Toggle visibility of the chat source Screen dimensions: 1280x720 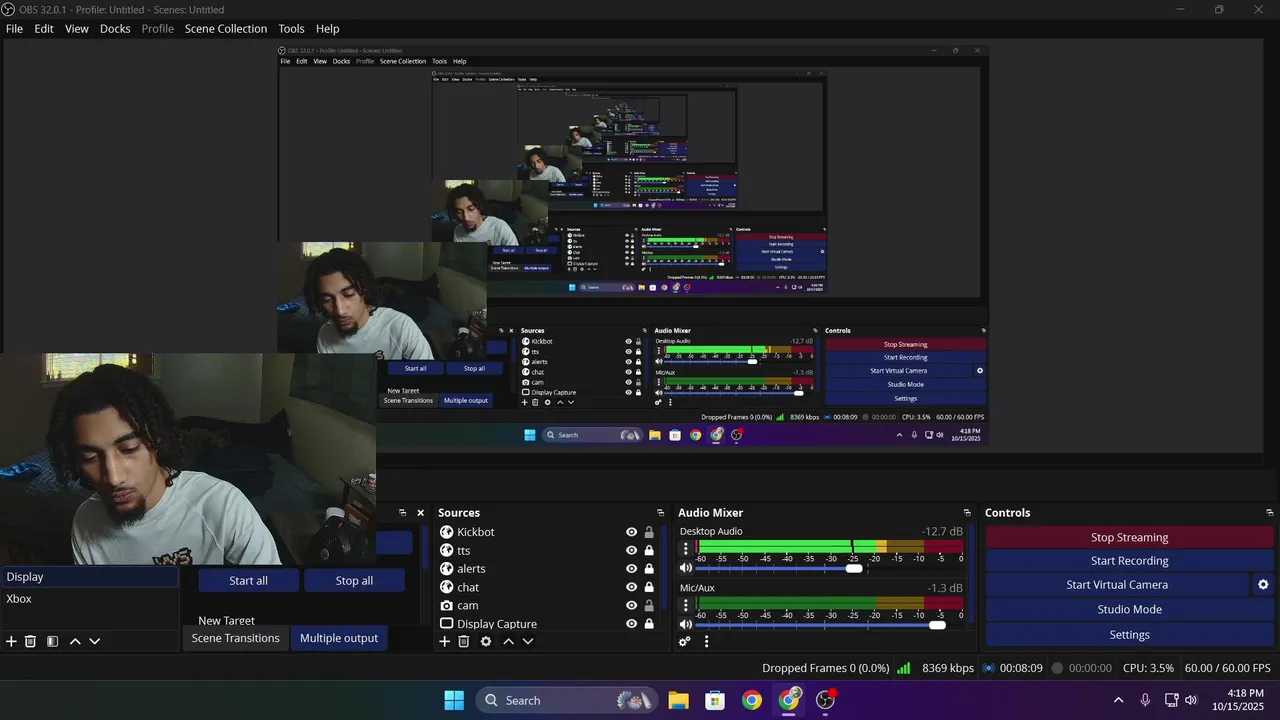coord(631,587)
